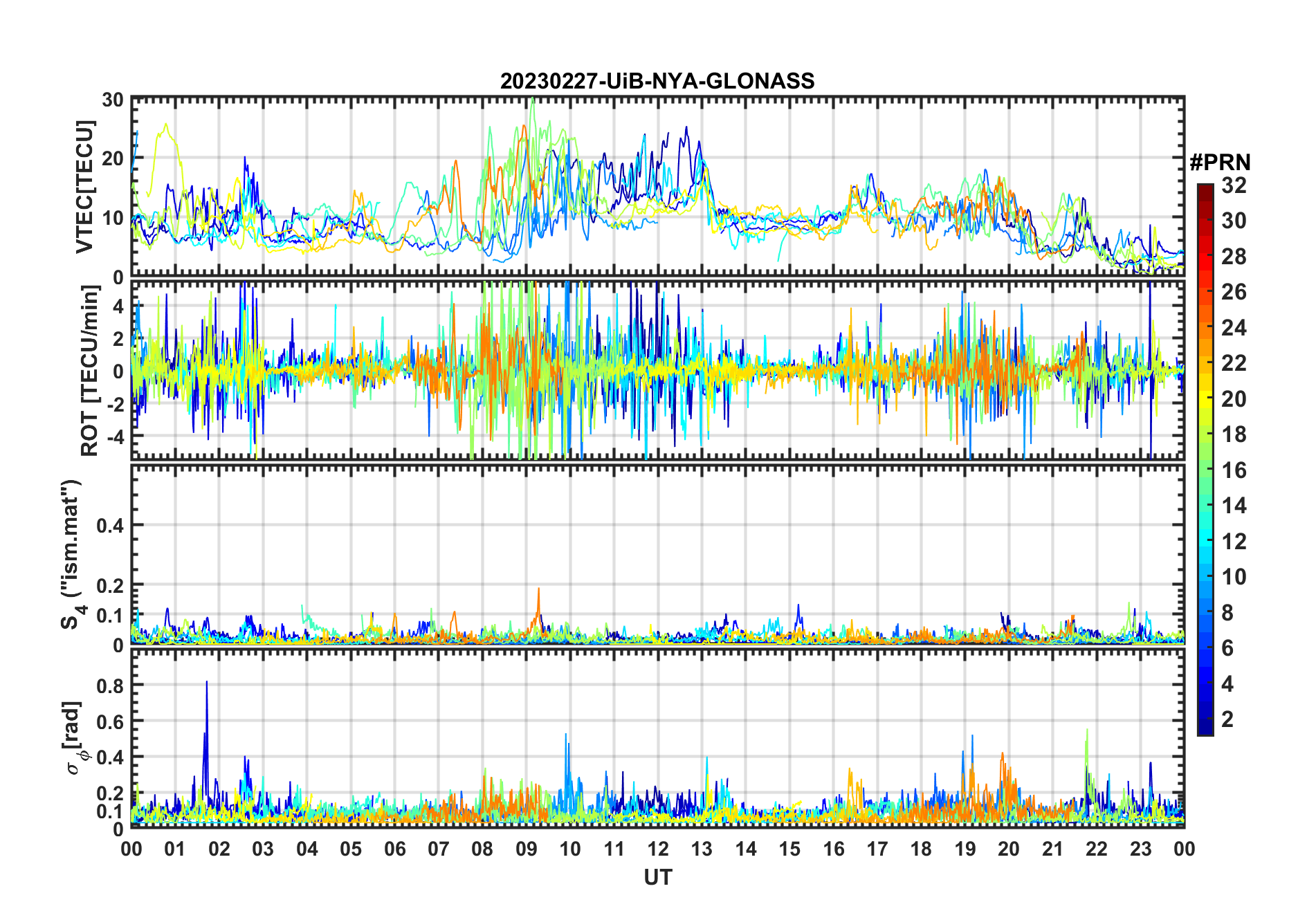Click the "VTEC[TECU]" y-axis label
Screen dimensions: 1316x920
tap(84, 187)
